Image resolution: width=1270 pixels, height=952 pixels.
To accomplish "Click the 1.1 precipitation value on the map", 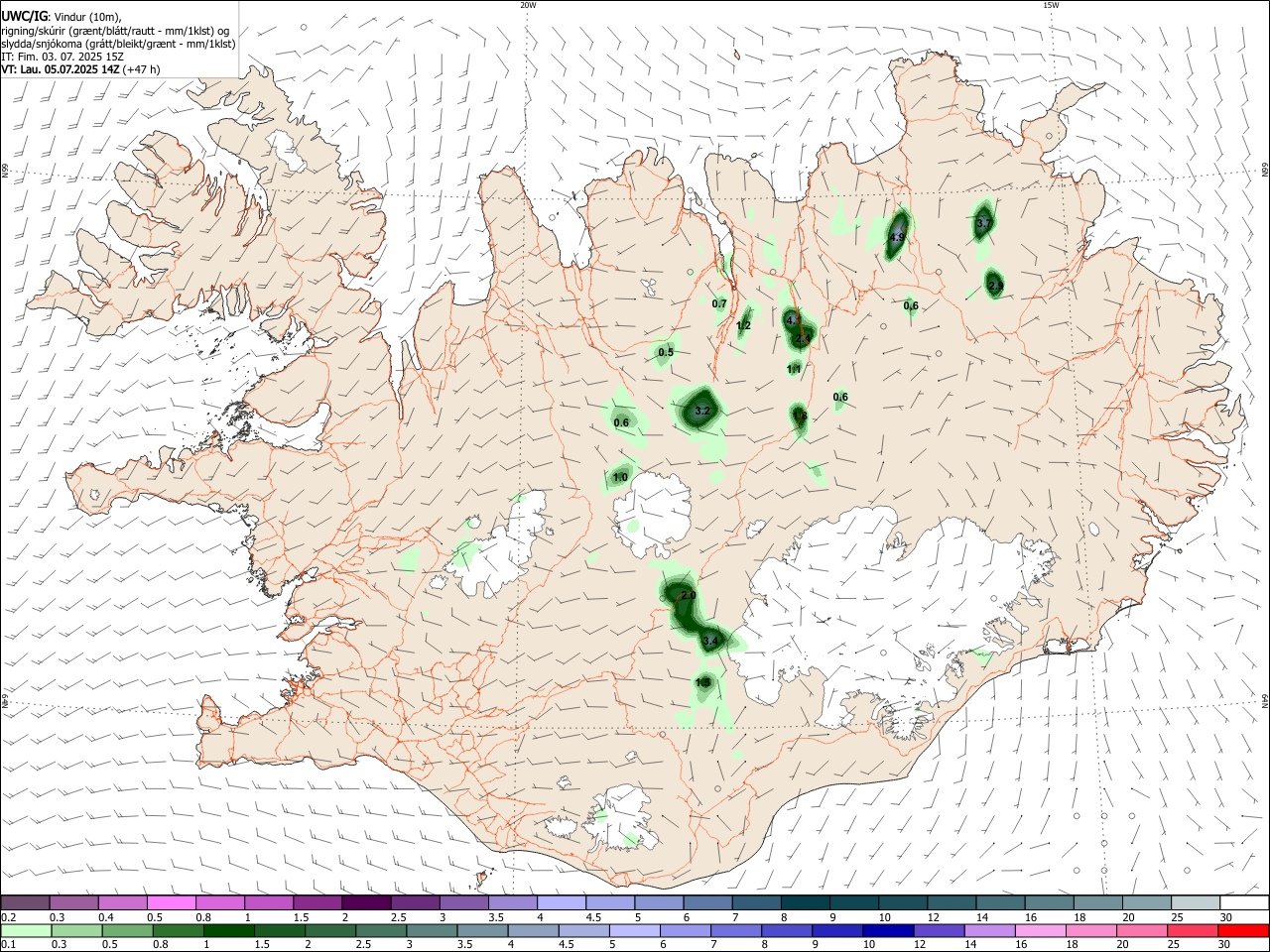I will [794, 369].
